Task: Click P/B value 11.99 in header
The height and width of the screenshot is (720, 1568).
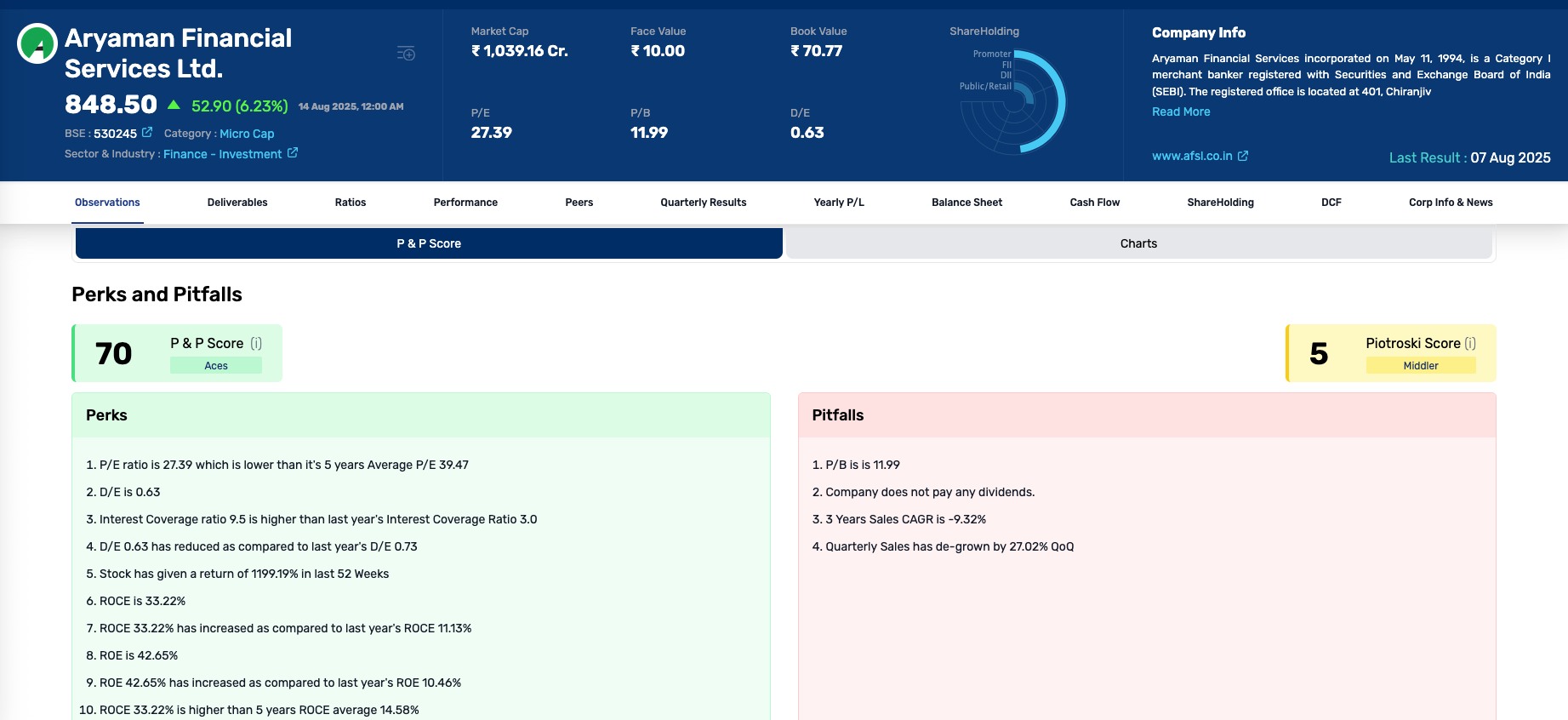Action: pos(649,133)
